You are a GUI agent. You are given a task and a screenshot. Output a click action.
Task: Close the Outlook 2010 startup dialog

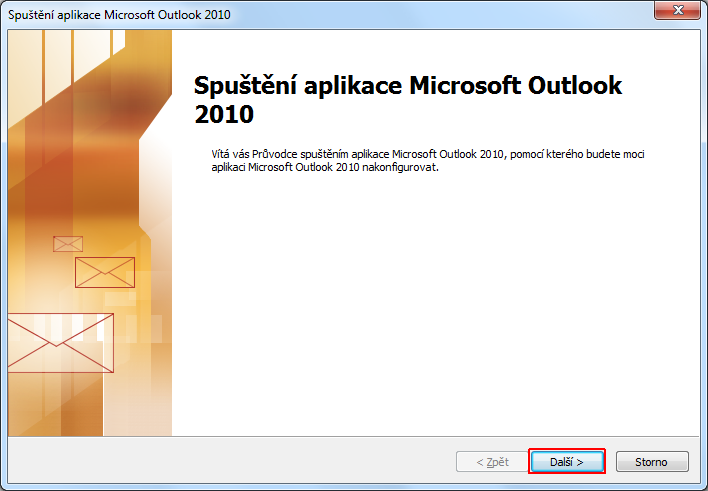coord(677,10)
